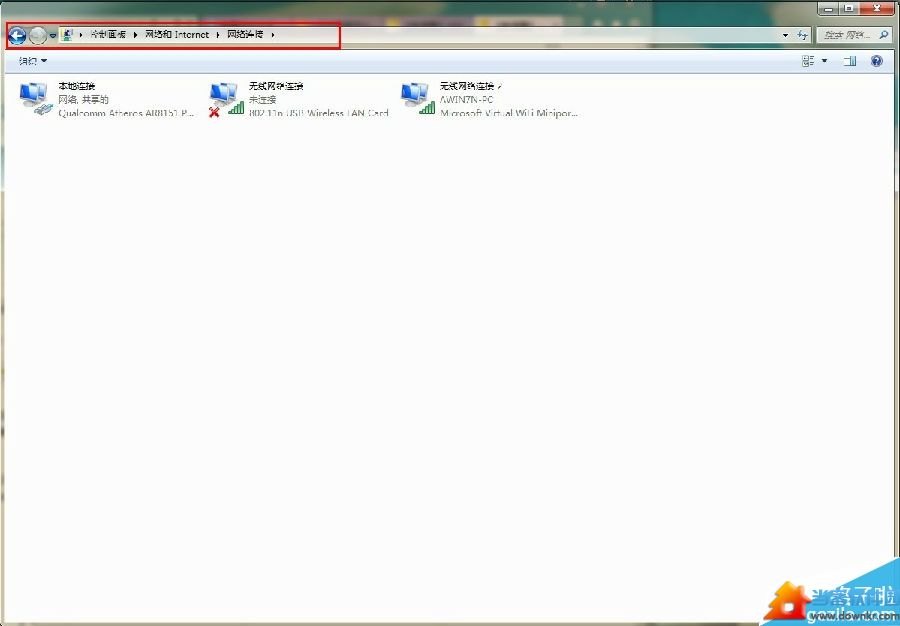Expand the arrow after 网络连接 breadcrumb
900x626 pixels.
coord(273,35)
